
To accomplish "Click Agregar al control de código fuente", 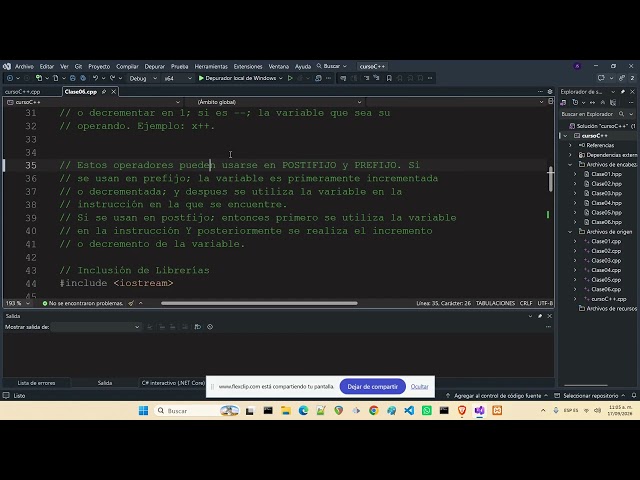I will pos(496,396).
